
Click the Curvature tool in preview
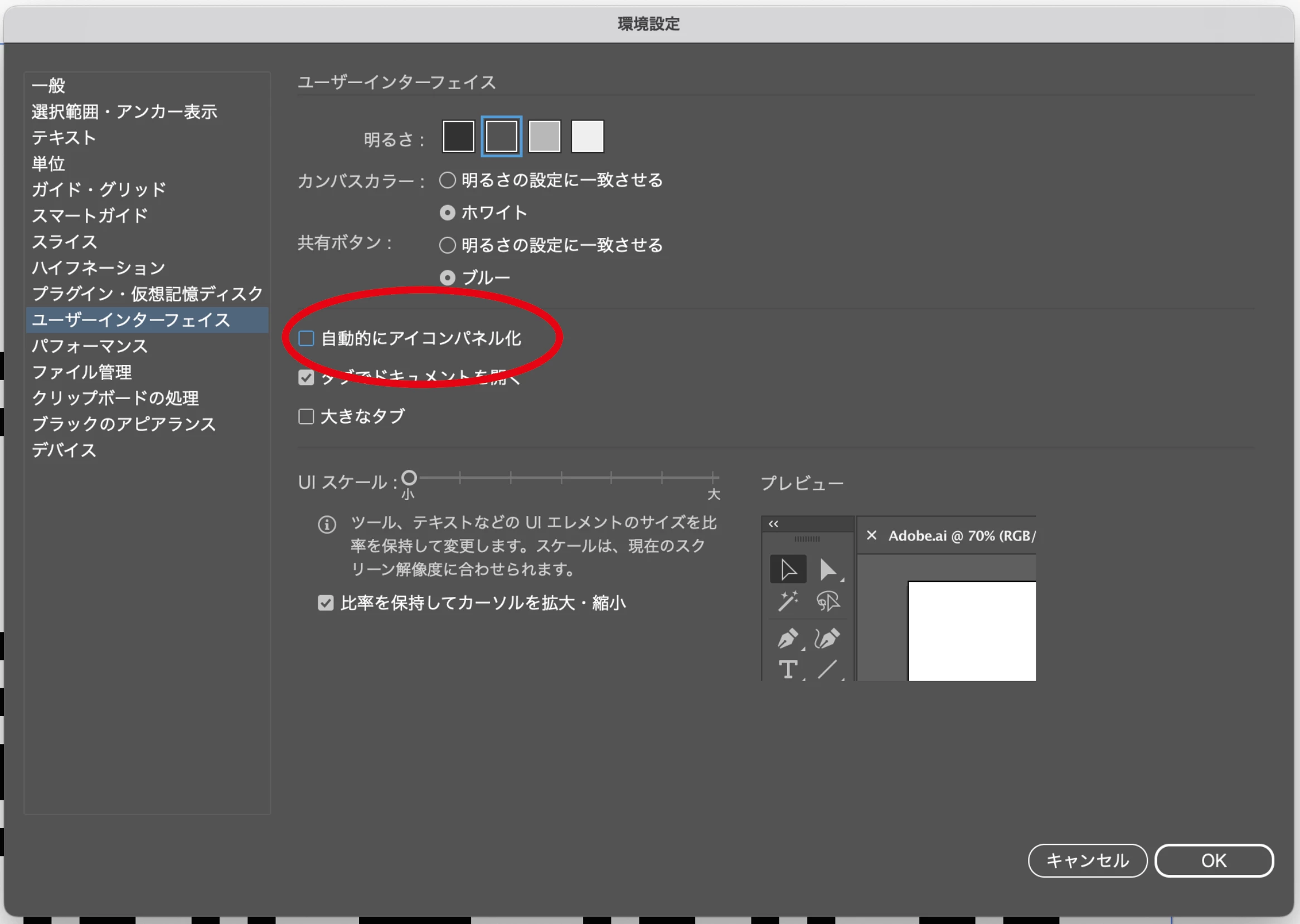coord(828,638)
